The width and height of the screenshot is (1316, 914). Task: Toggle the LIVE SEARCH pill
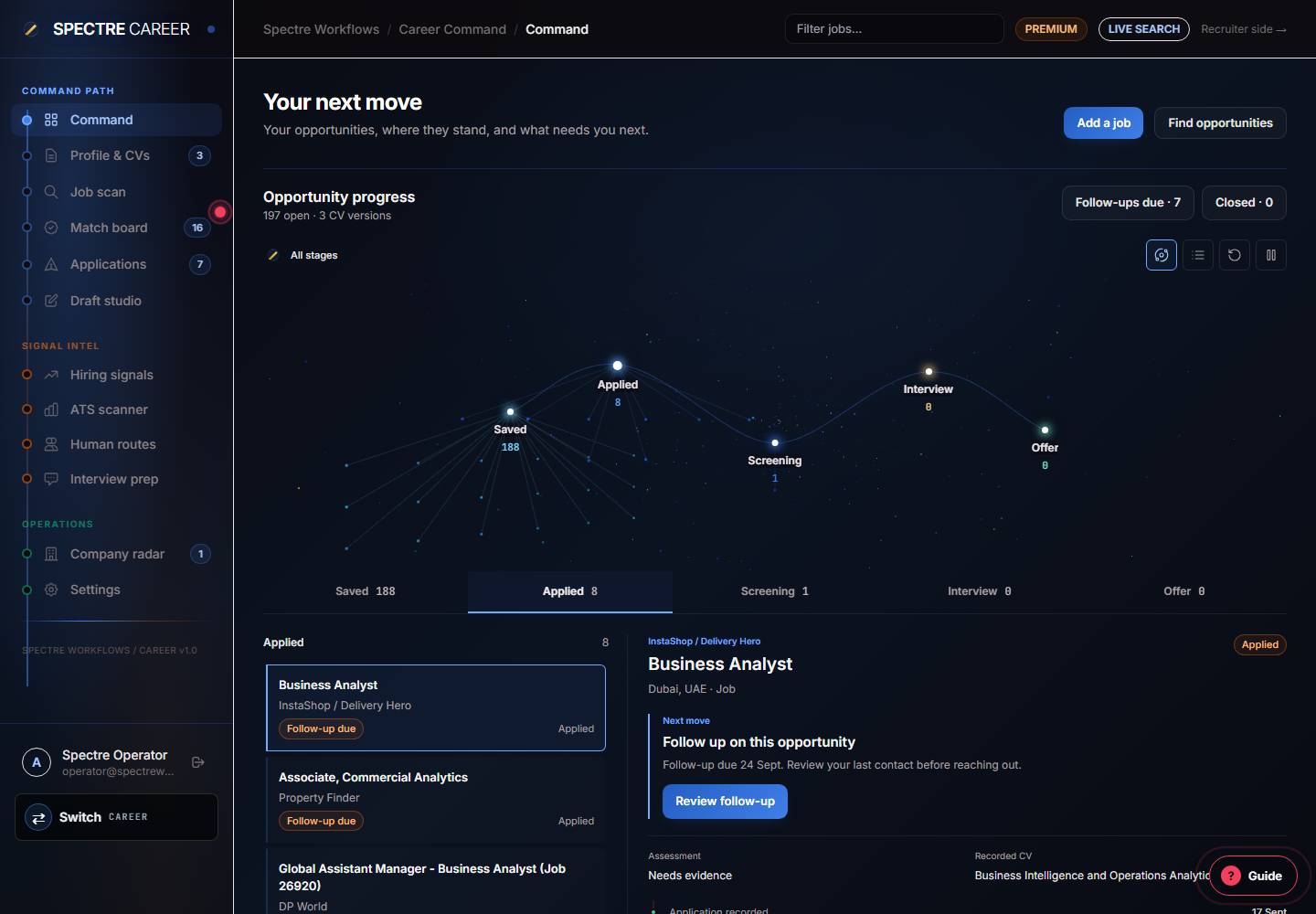click(1144, 29)
